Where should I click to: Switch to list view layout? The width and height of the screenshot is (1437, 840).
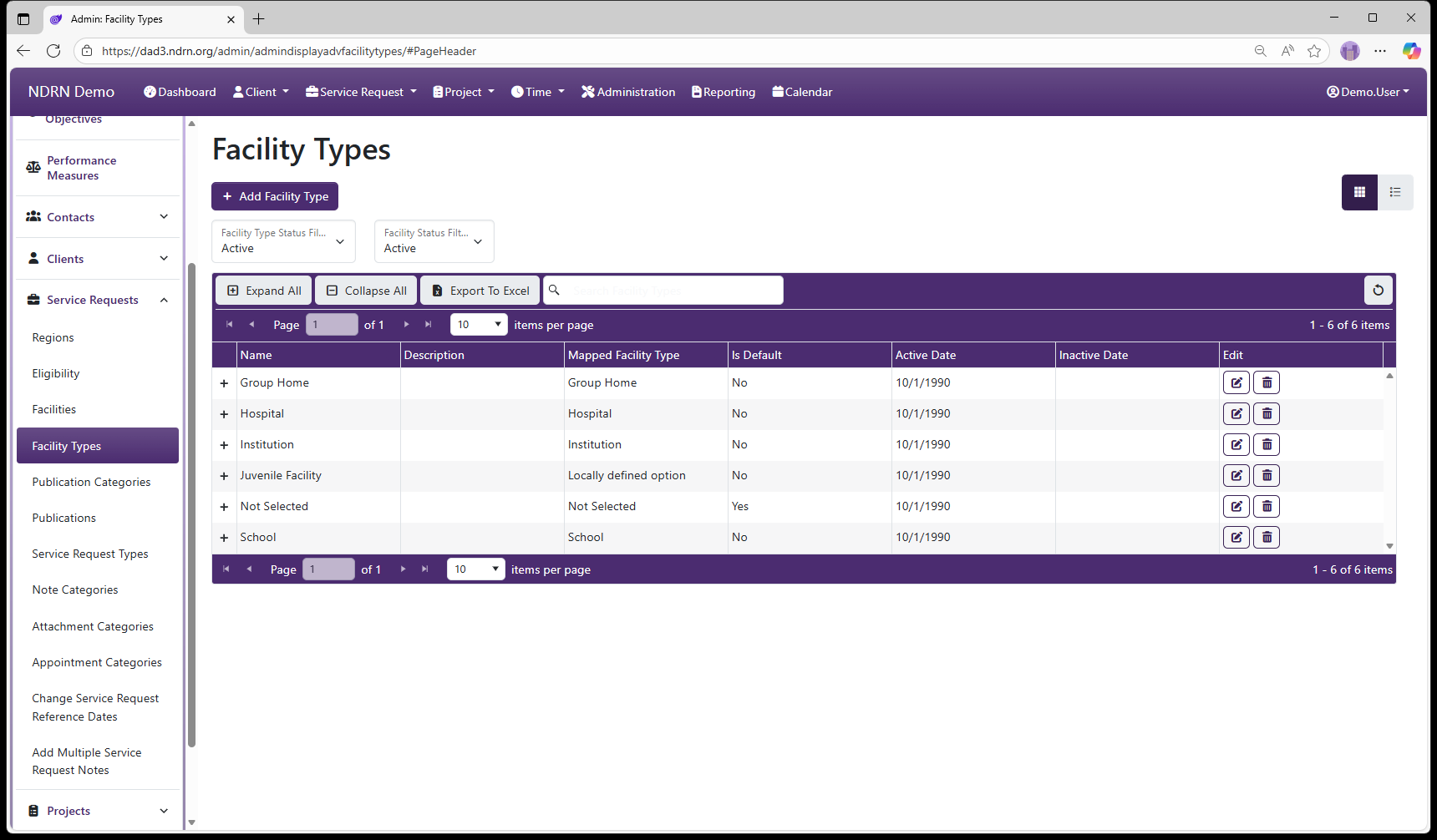click(1395, 192)
